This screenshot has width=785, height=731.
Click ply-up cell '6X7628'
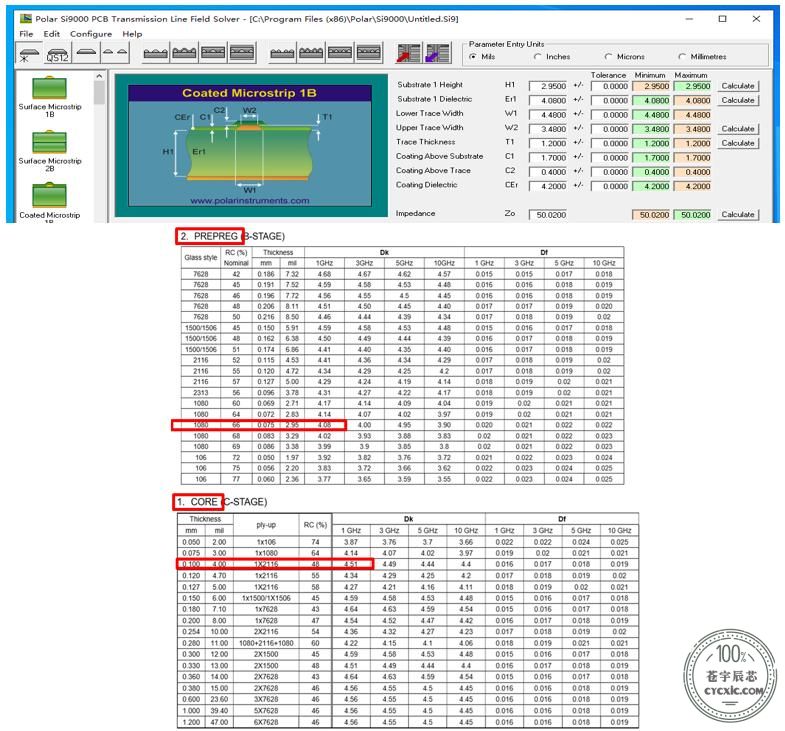pos(266,722)
